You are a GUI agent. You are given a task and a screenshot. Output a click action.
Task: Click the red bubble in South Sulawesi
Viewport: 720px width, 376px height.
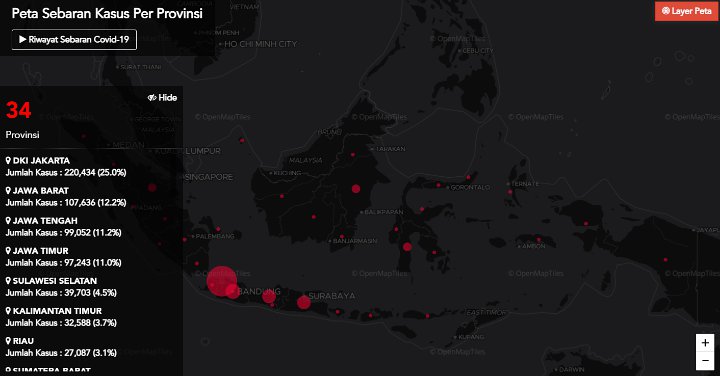tap(407, 247)
